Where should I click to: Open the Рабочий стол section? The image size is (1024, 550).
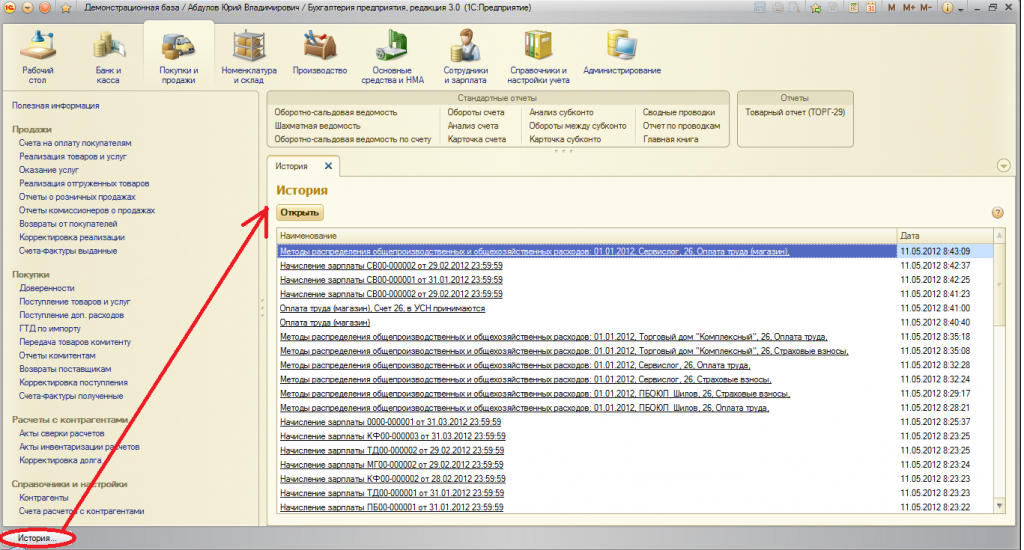tap(38, 57)
